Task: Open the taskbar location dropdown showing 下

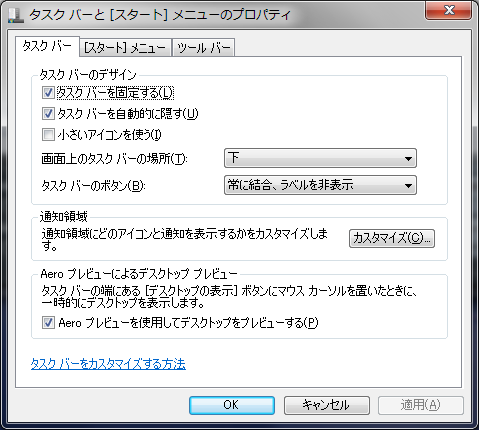Action: tap(320, 158)
